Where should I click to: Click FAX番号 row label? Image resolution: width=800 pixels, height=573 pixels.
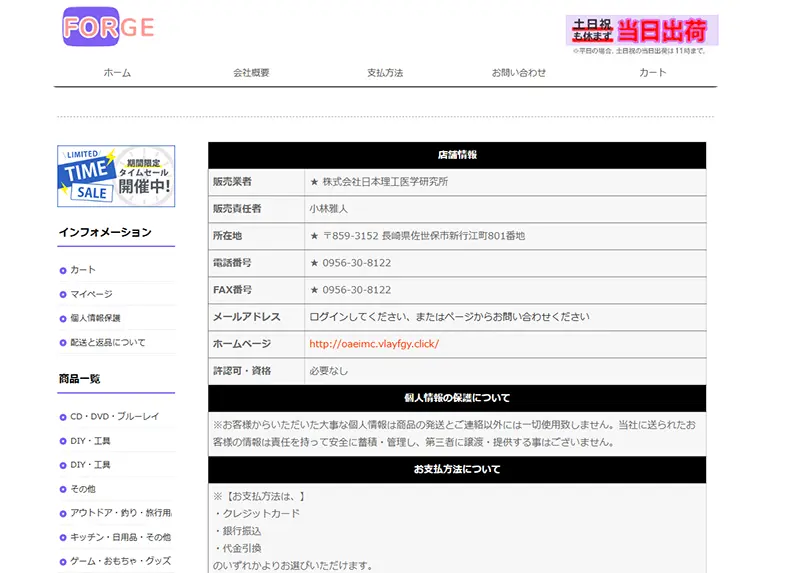point(232,290)
